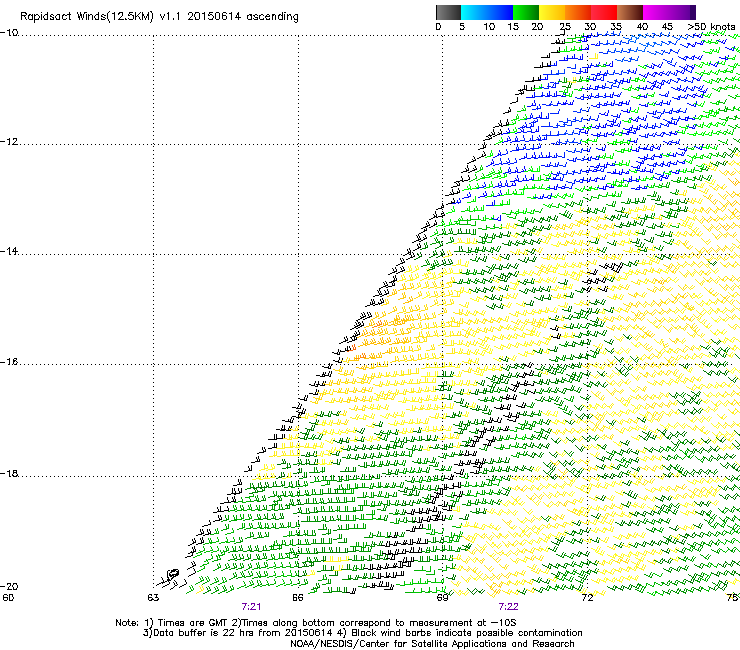Image resolution: width=740 pixels, height=650 pixels.
Task: Select the green 15-20 knots legend segment
Action: click(x=526, y=12)
